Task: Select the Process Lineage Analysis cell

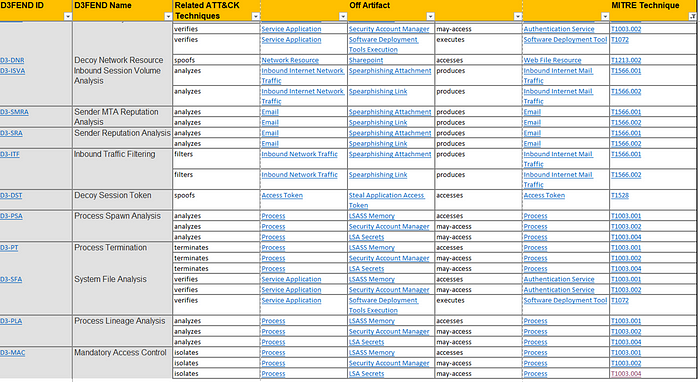Action: 122,331
